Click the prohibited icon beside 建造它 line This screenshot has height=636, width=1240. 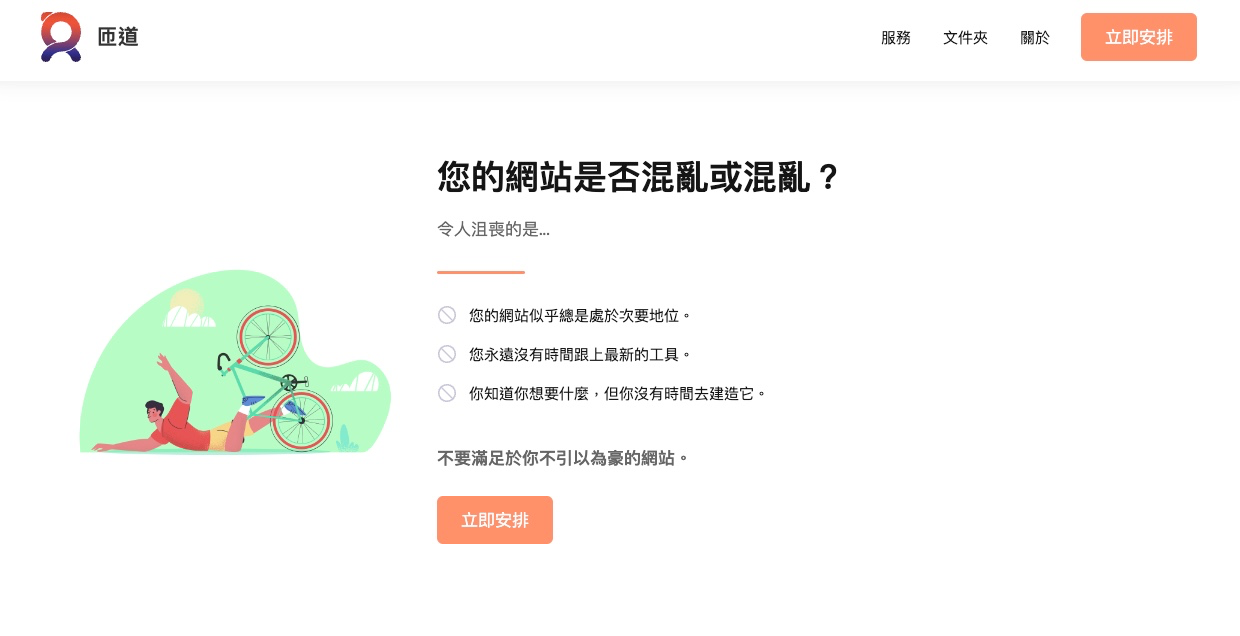point(447,393)
